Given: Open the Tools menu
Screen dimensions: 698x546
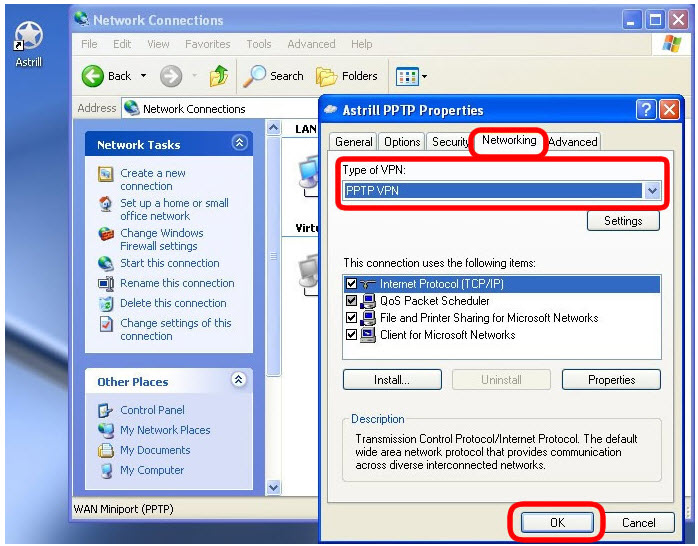Looking at the screenshot, I should [x=259, y=44].
